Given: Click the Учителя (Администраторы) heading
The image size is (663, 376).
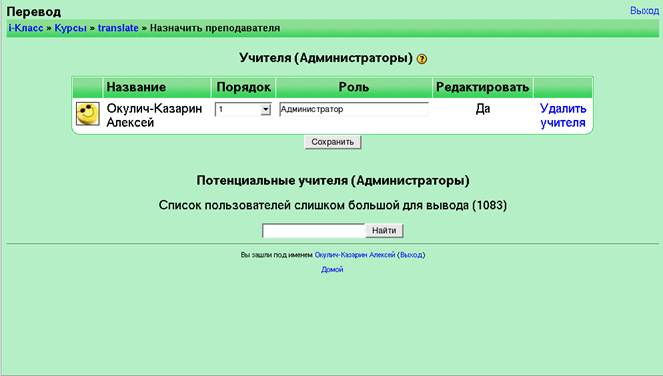Looking at the screenshot, I should [326, 58].
